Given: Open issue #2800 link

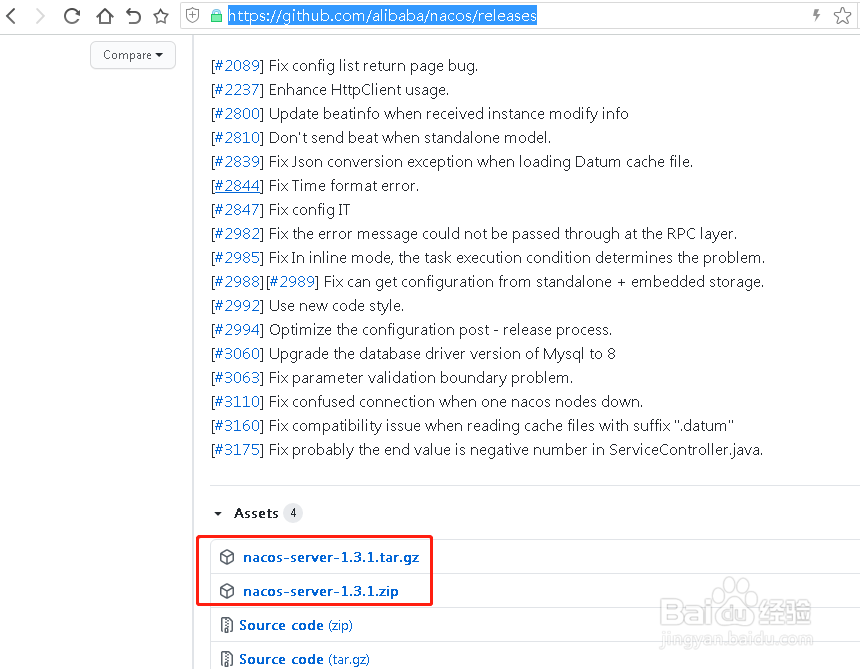Looking at the screenshot, I should point(237,114).
